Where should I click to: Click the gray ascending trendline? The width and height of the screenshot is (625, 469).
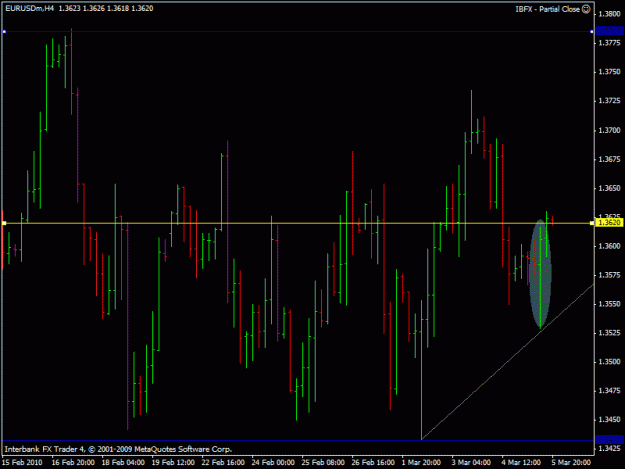point(507,362)
